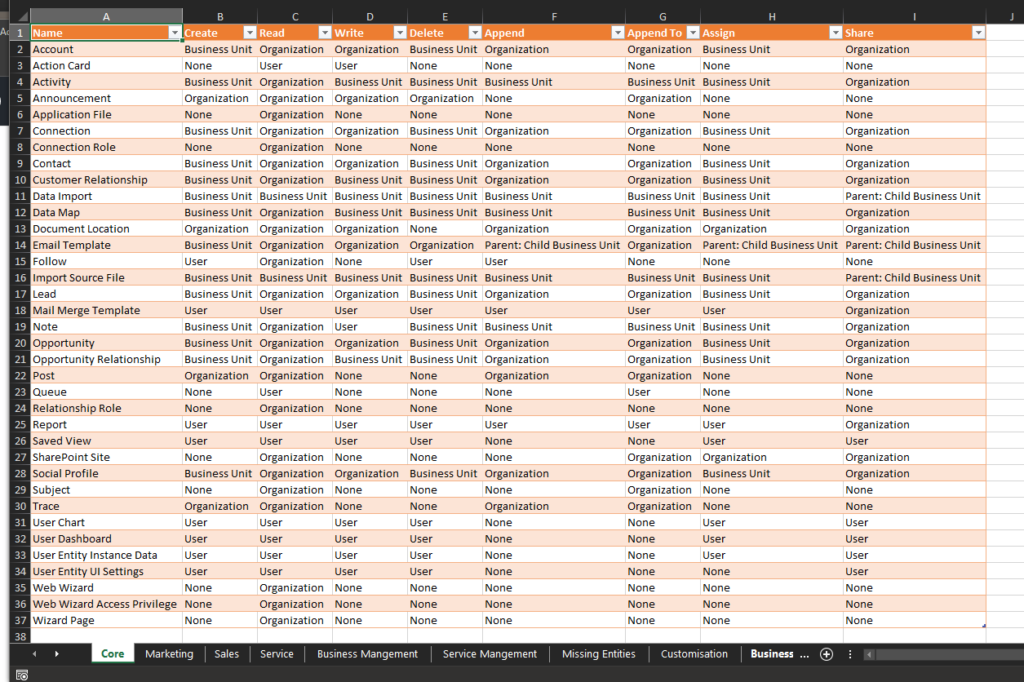Click the SharePoint Site cell
1024x682 pixels.
(106, 457)
